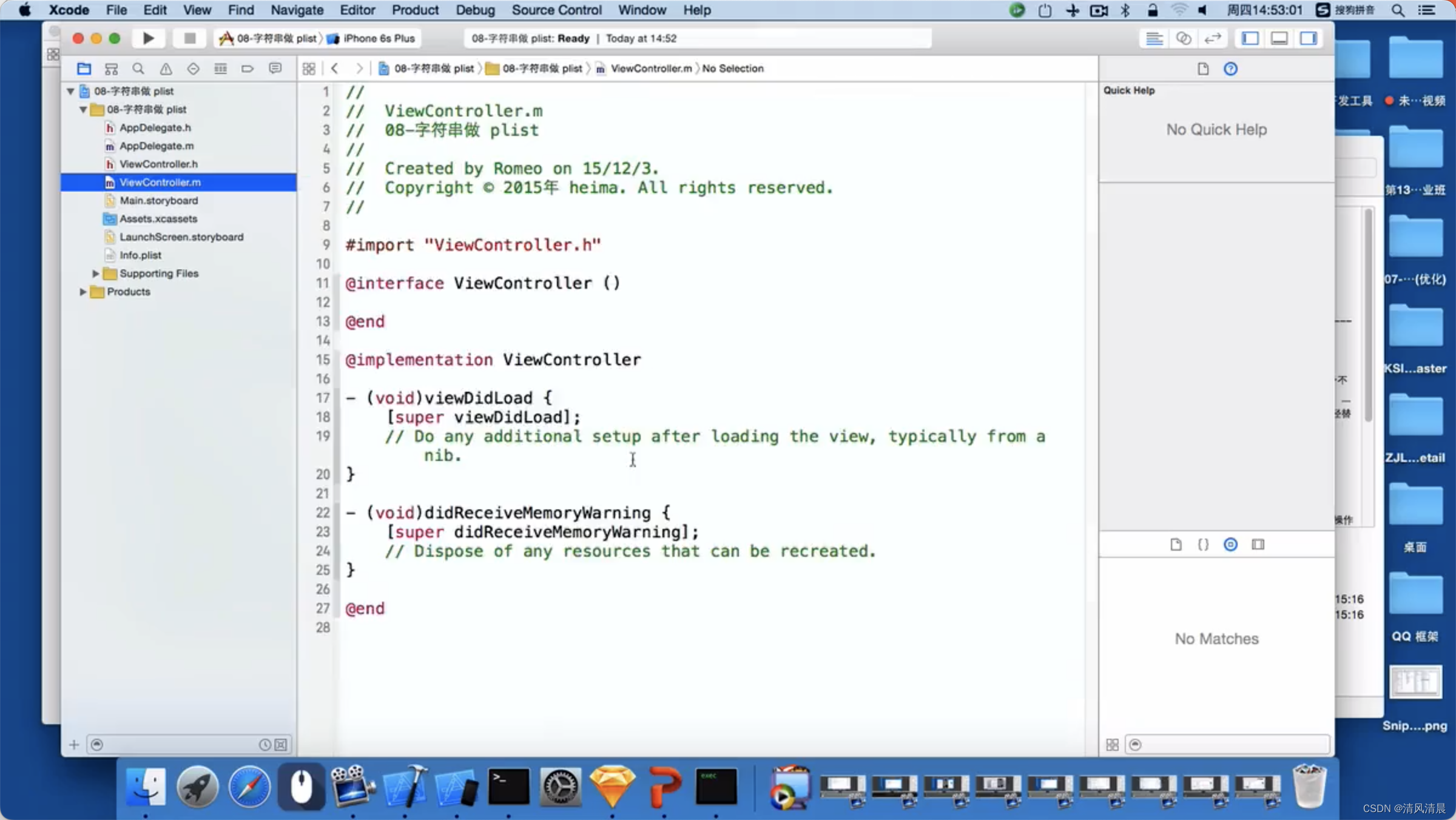Click the Utilities panel toggle icon
Viewport: 1456px width, 820px height.
click(x=1310, y=38)
